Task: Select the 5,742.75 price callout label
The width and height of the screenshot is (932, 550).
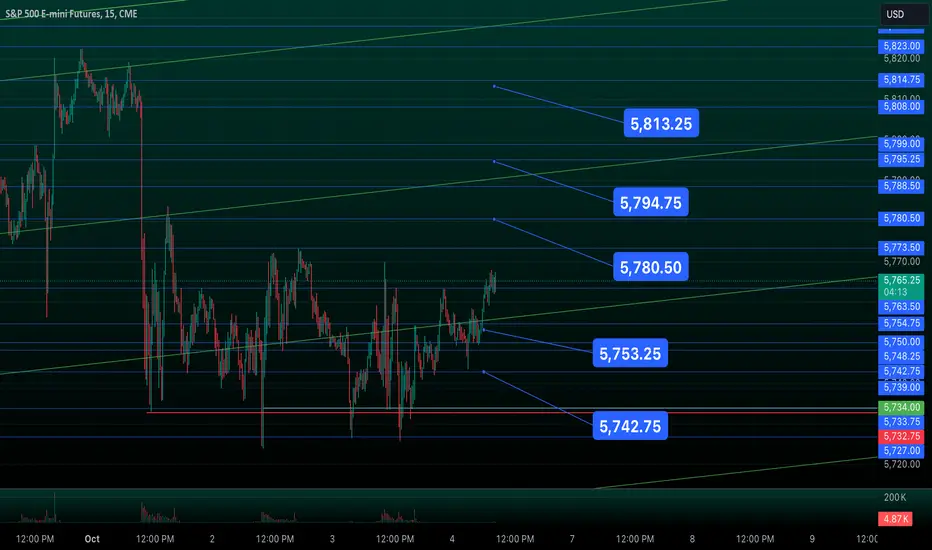Action: click(630, 426)
